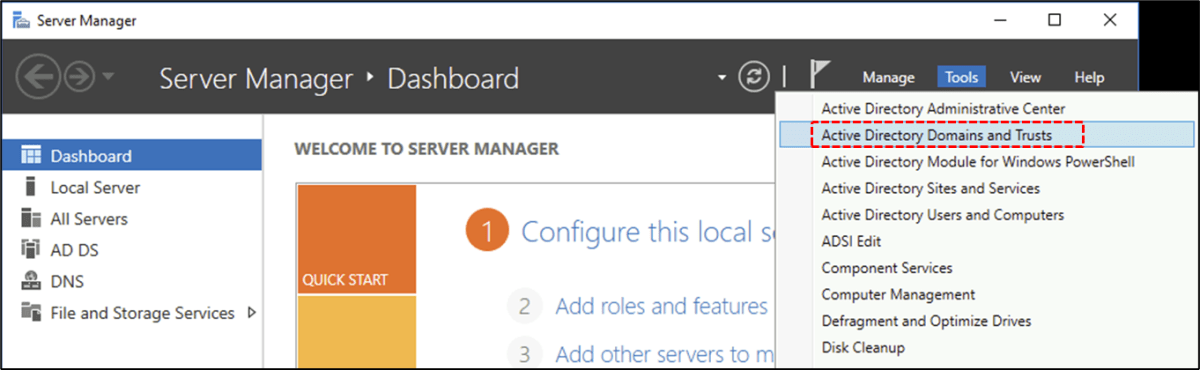
Task: Open the View menu
Action: [x=1025, y=77]
